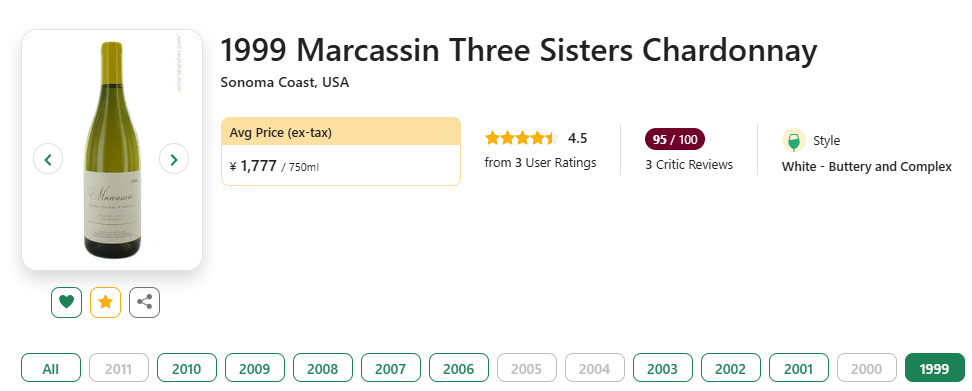
Task: Click the user rating stars
Action: coord(522,138)
